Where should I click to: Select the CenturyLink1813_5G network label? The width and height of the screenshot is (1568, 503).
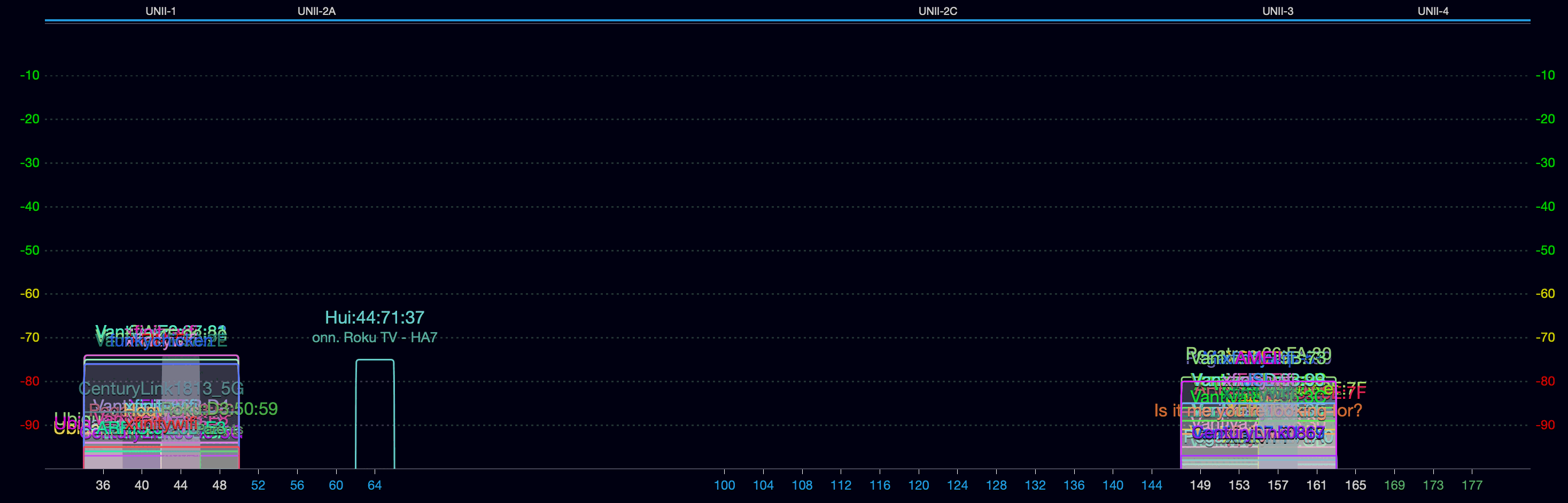click(161, 388)
